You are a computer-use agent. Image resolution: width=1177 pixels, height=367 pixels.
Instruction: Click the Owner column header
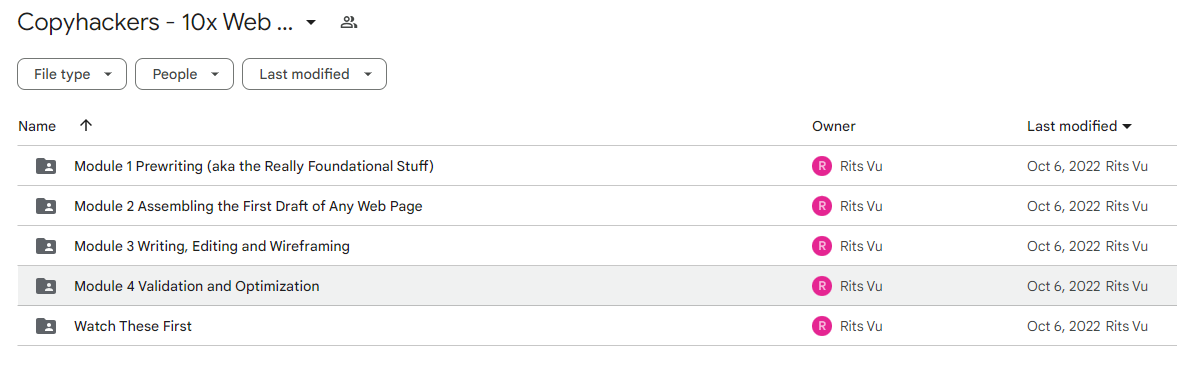coord(833,126)
